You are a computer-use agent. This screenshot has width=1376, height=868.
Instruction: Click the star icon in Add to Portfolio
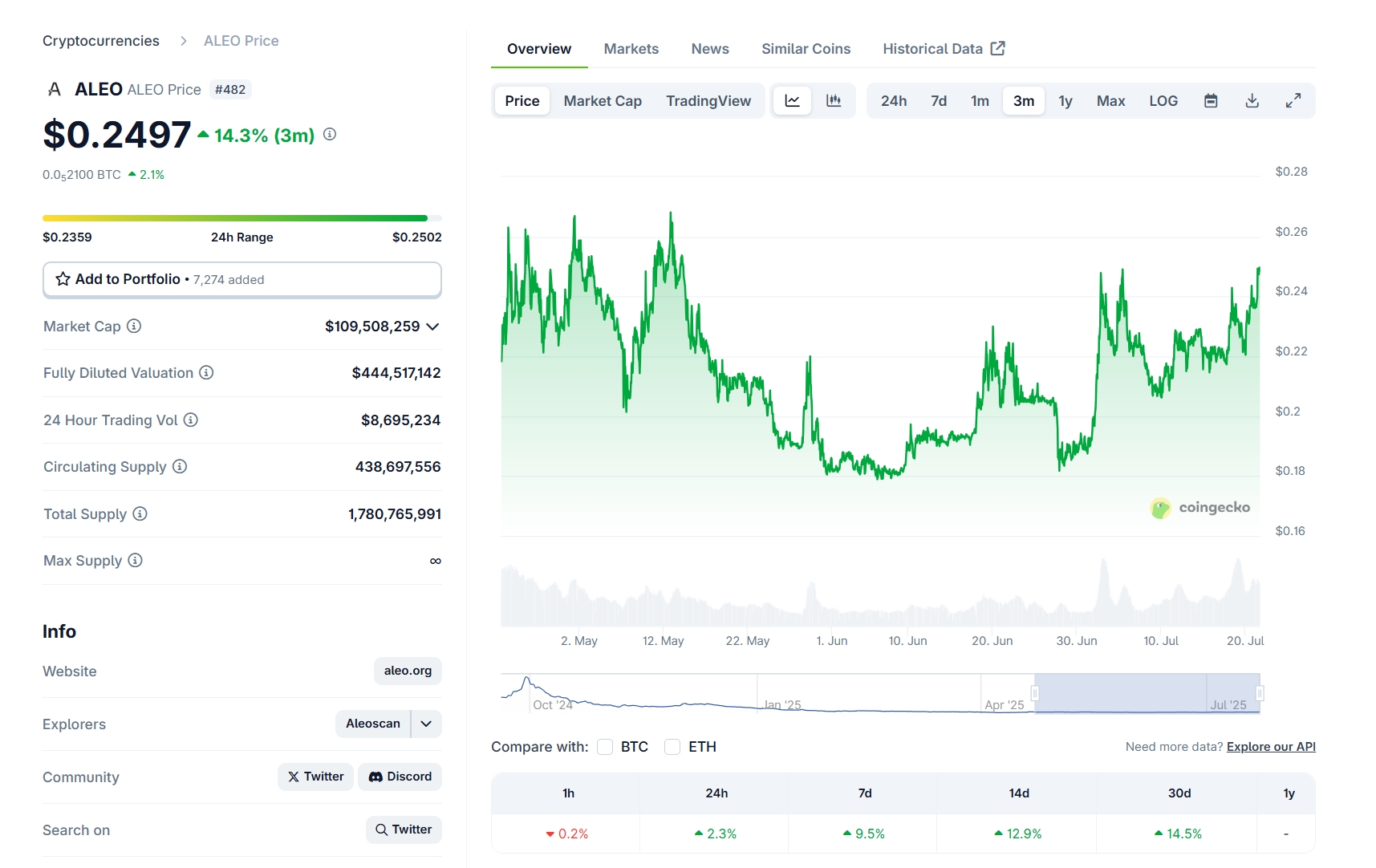pos(63,279)
